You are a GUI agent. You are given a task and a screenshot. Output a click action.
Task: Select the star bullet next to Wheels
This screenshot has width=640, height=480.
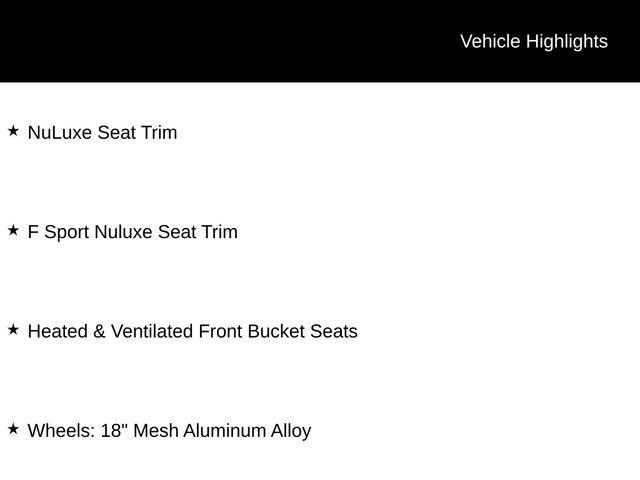pyautogui.click(x=13, y=429)
